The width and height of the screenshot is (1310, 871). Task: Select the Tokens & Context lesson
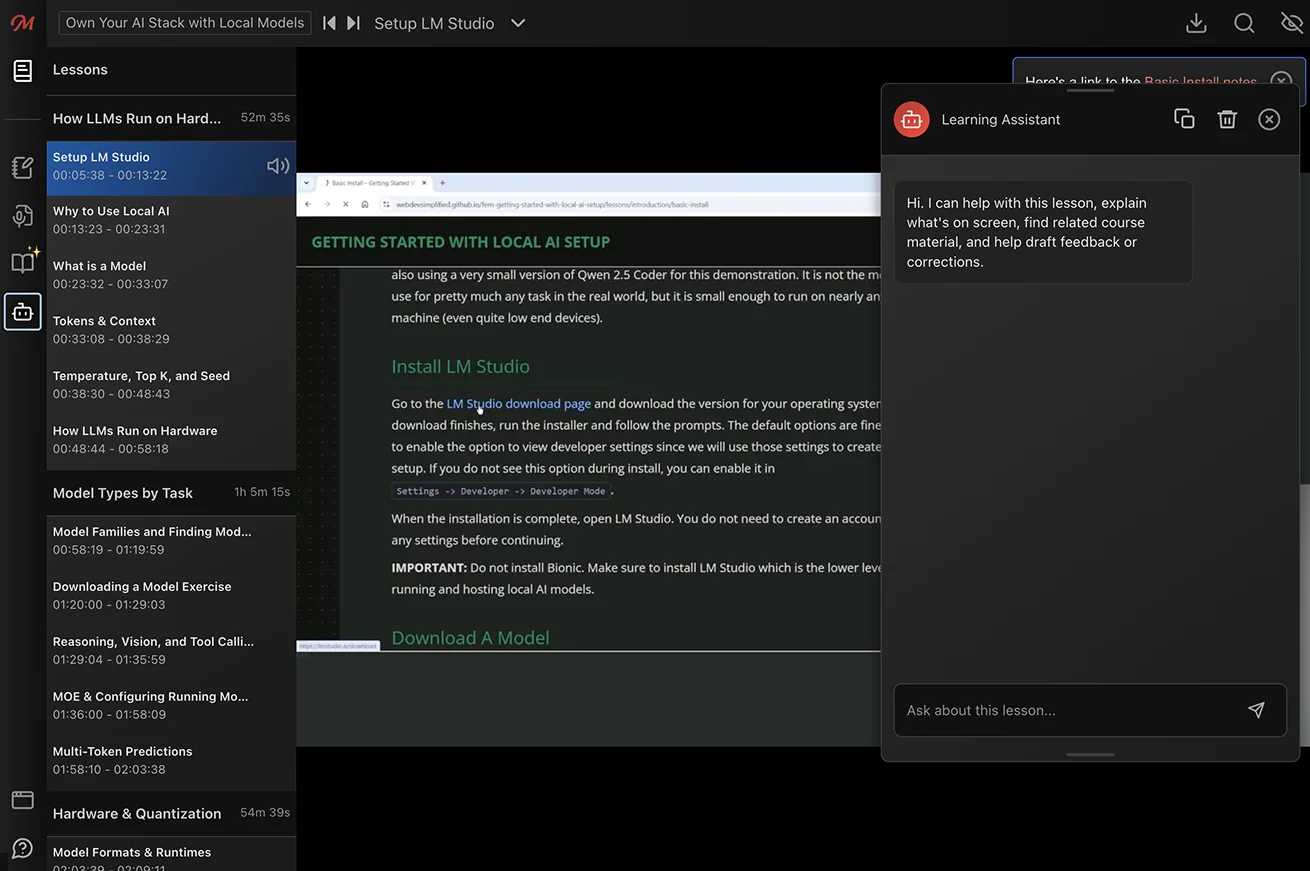tap(171, 331)
